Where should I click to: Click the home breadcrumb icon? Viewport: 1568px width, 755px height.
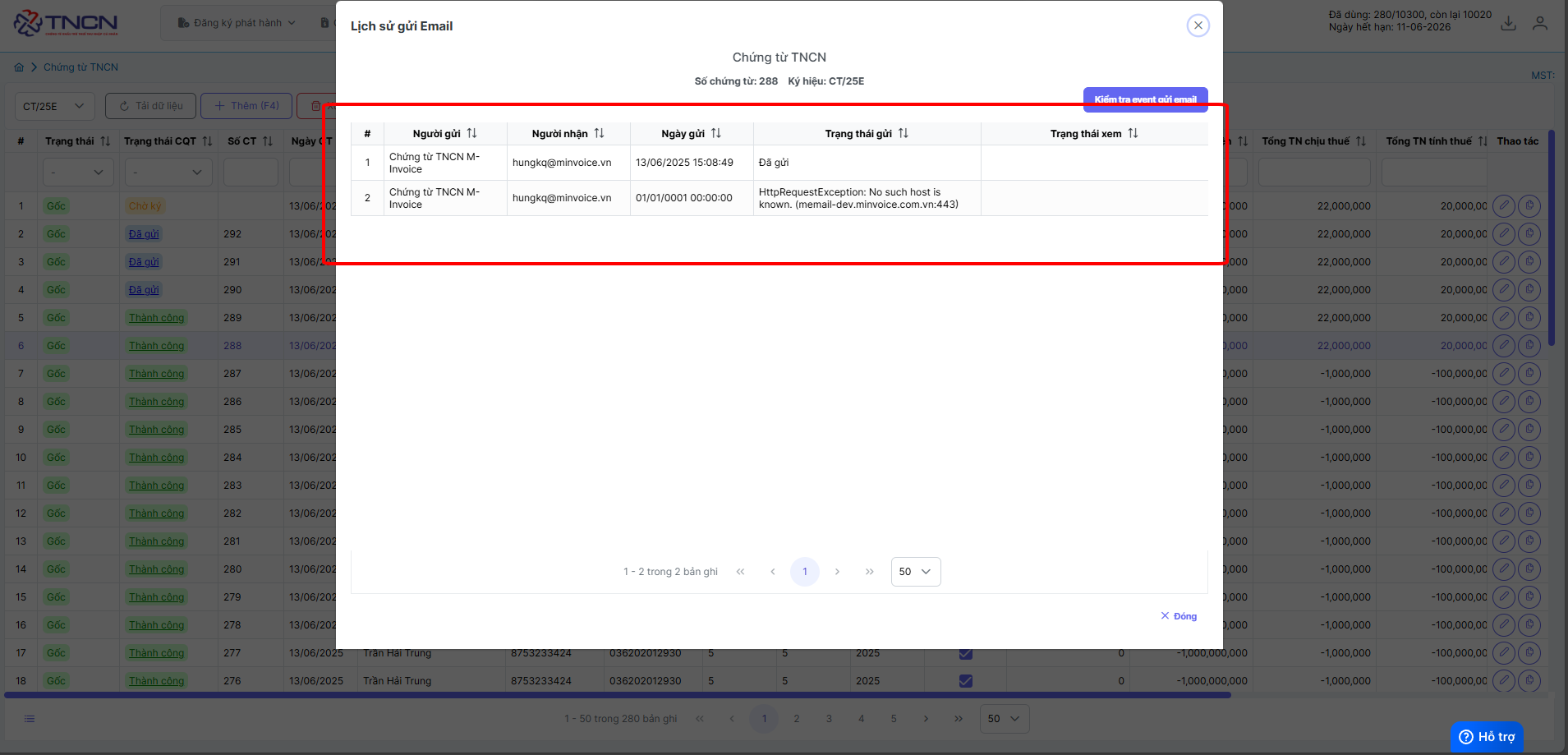(19, 67)
